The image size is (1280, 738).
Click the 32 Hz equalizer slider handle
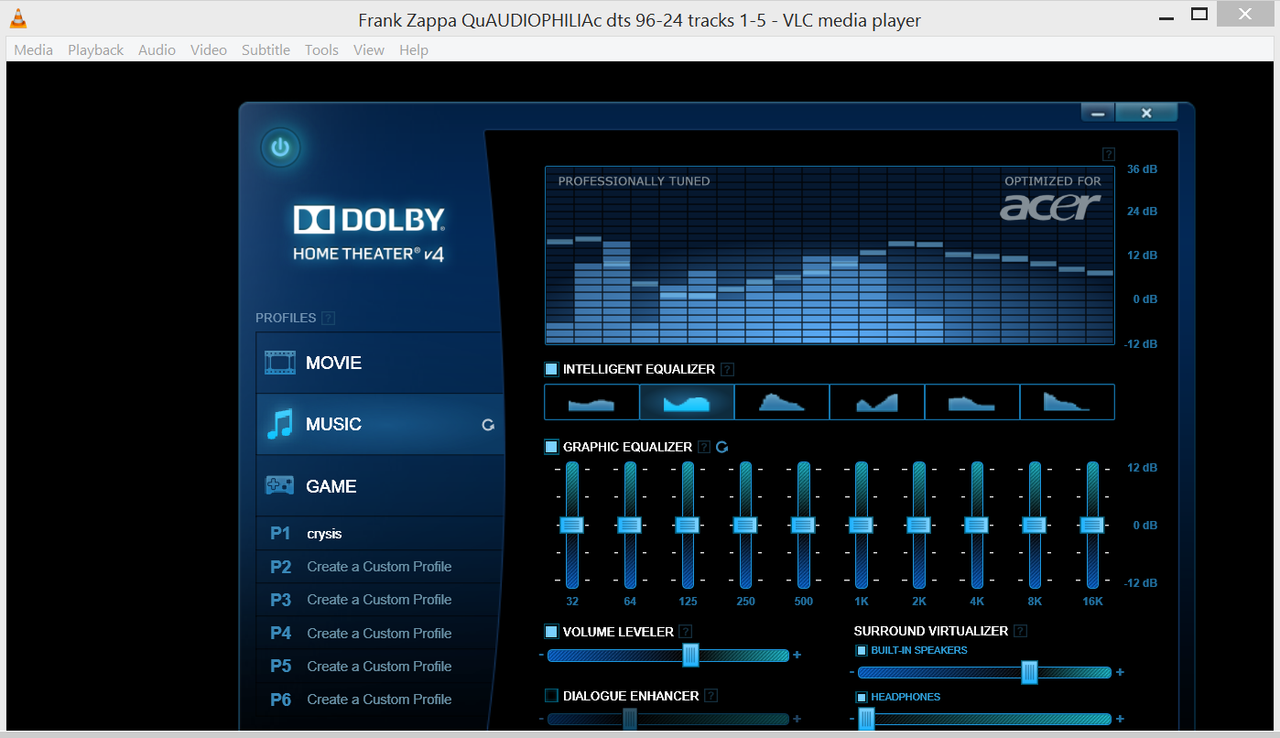572,525
